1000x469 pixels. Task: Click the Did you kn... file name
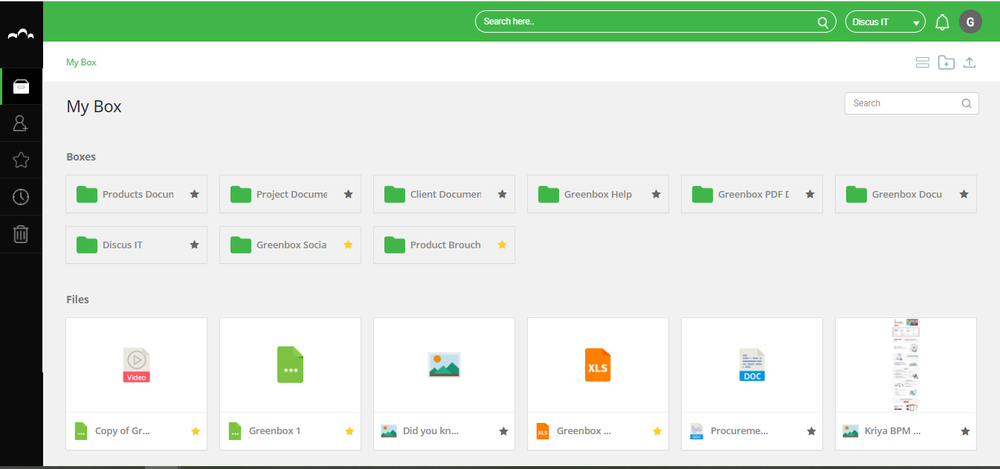click(430, 431)
